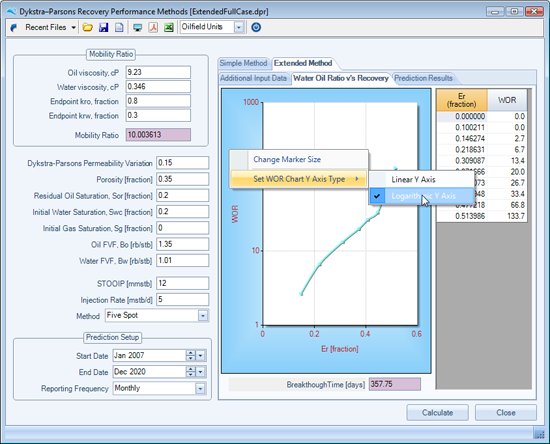Switch to the Simple Method tab
The width and height of the screenshot is (550, 444).
coord(243,63)
